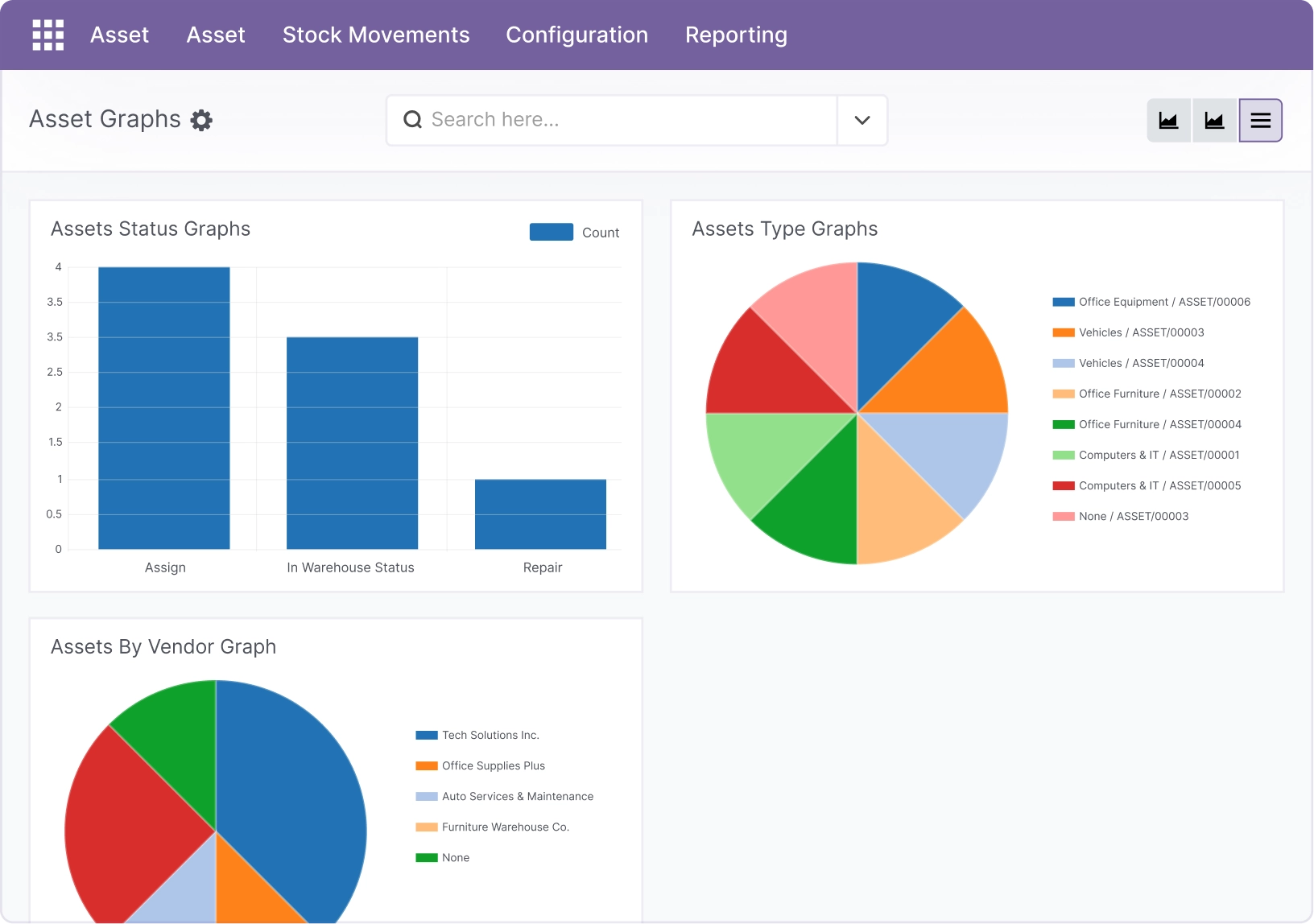Toggle Office Equipment / ASSET/00006 legend swatch
1314x924 pixels.
tap(1064, 302)
